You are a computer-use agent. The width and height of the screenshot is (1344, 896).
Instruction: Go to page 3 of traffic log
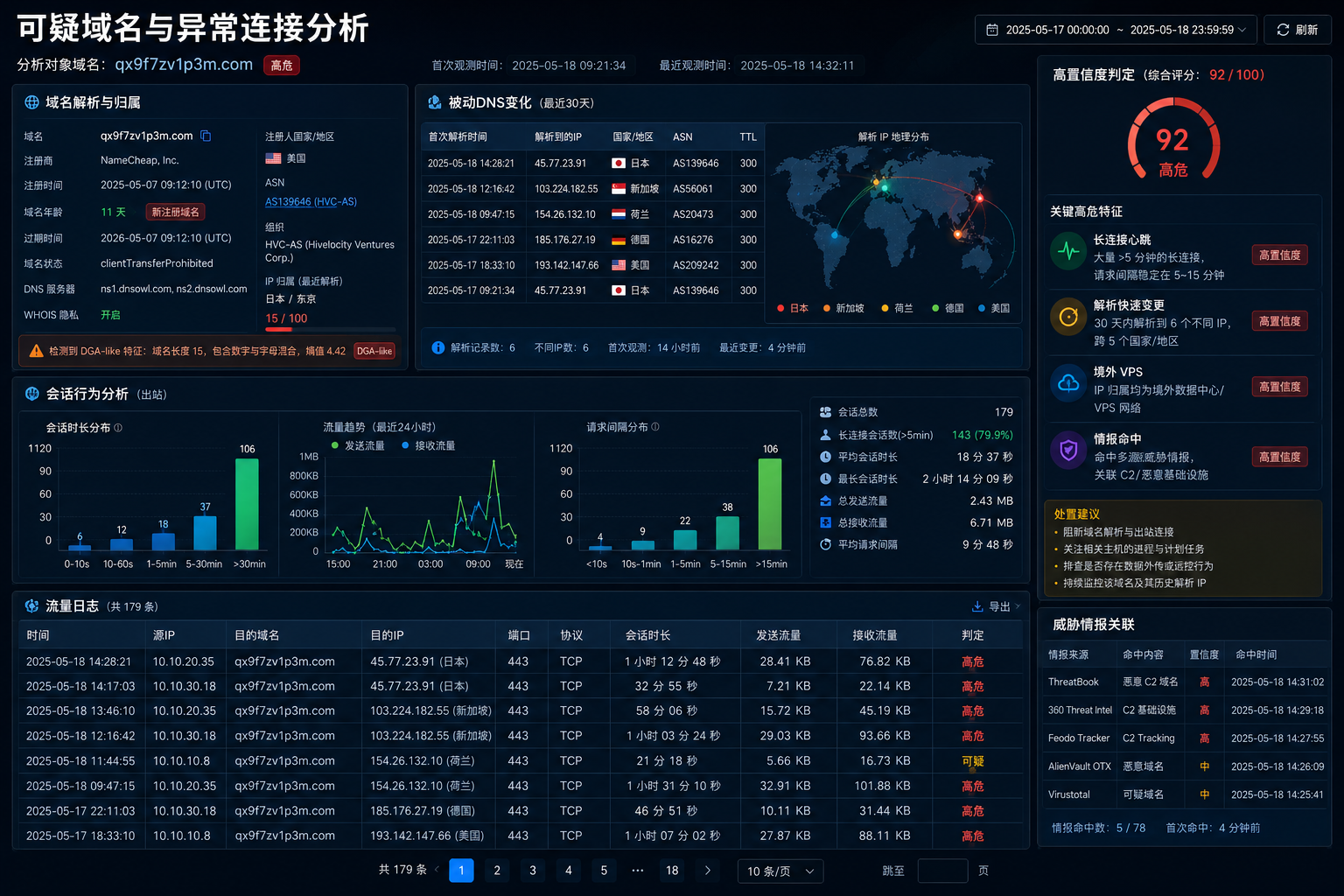pos(533,871)
